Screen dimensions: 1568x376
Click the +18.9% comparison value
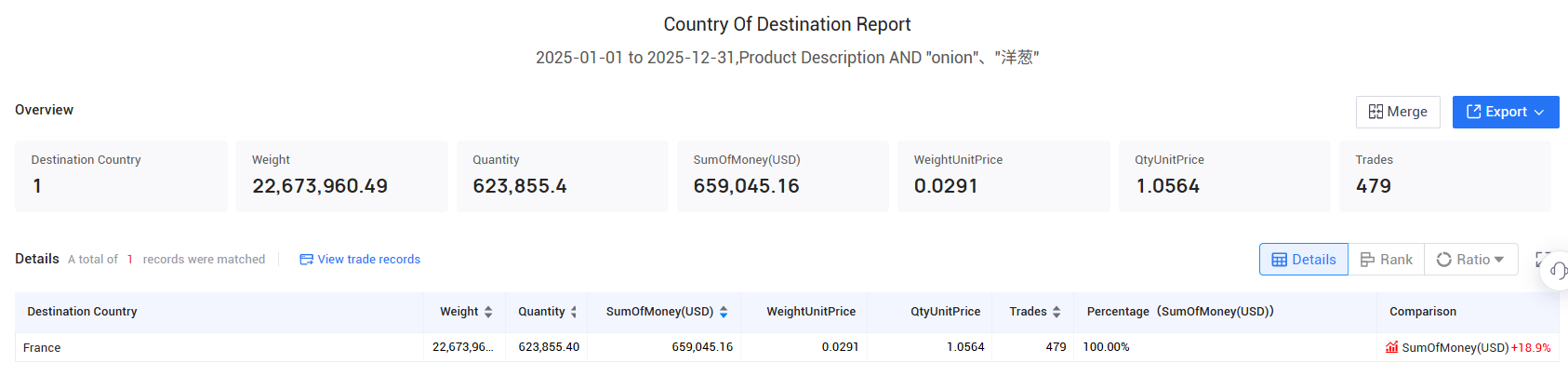click(1531, 348)
